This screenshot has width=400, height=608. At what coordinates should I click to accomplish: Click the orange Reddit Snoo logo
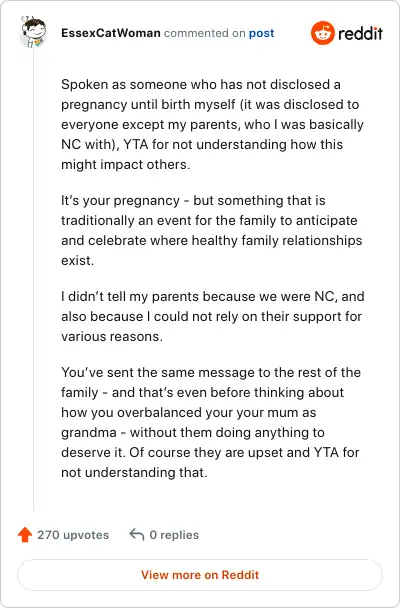pos(322,33)
